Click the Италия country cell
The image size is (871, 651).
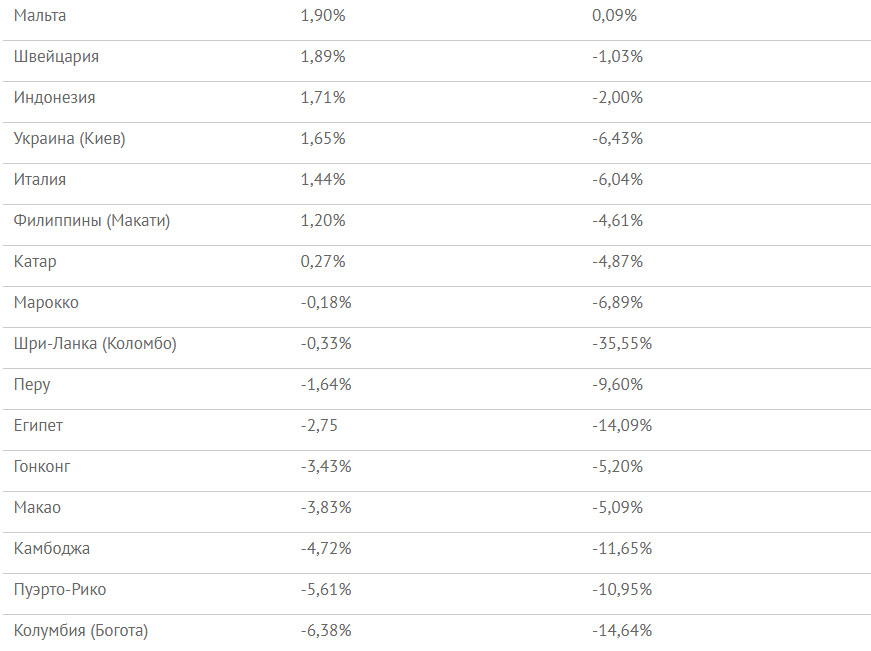click(40, 180)
